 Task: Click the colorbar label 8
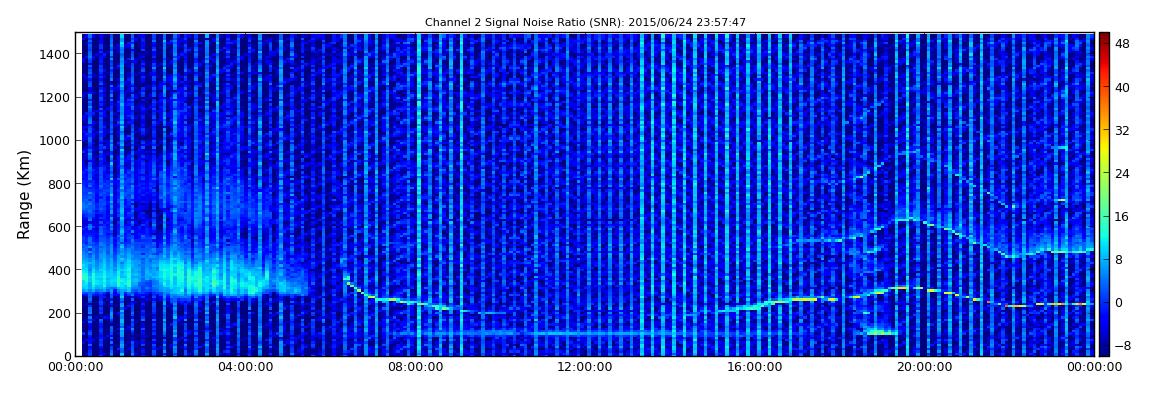(x=1118, y=260)
